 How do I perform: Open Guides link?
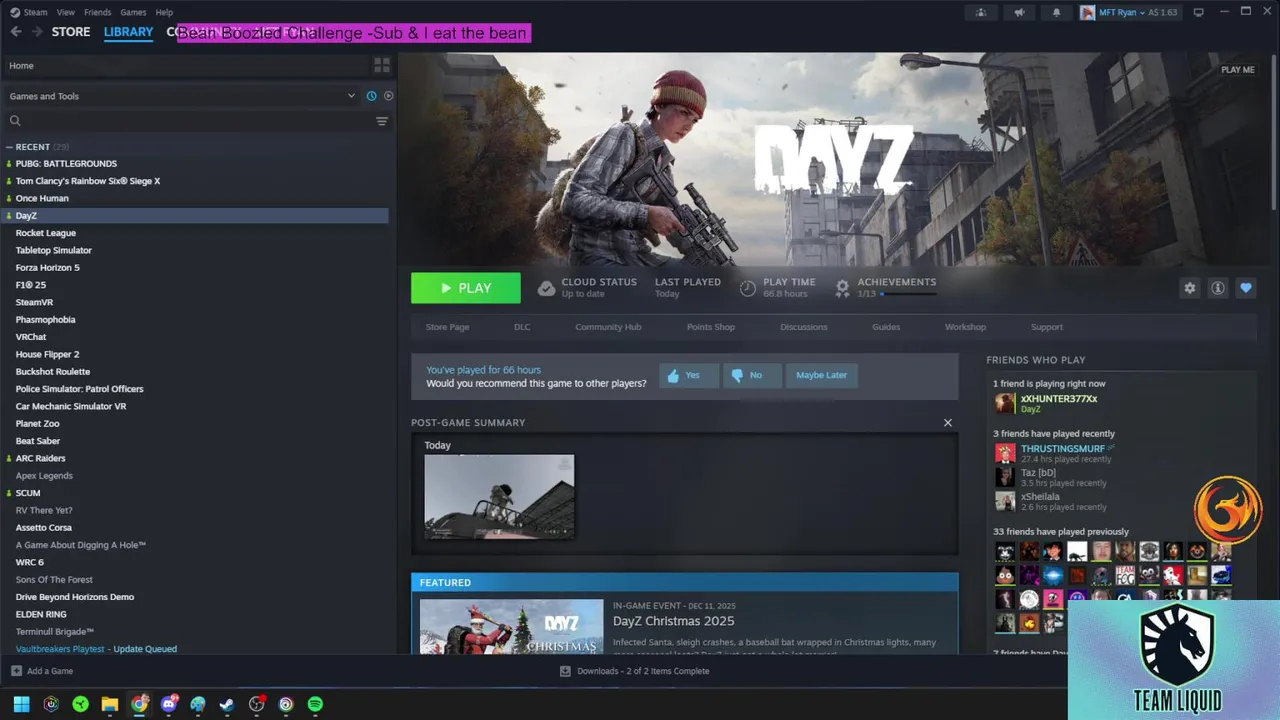click(x=886, y=327)
